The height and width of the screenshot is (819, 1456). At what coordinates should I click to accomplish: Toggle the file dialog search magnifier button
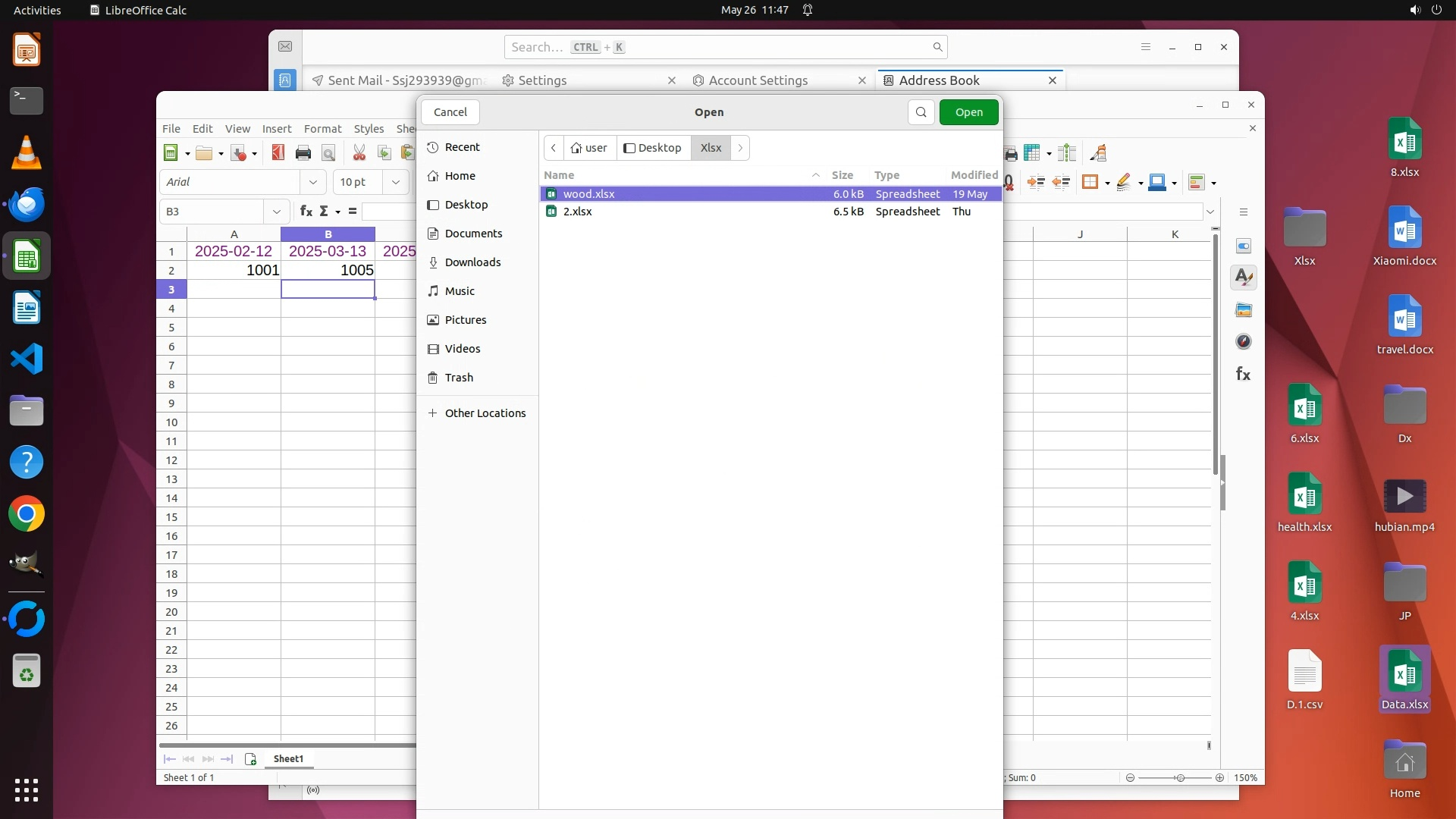coord(921,112)
